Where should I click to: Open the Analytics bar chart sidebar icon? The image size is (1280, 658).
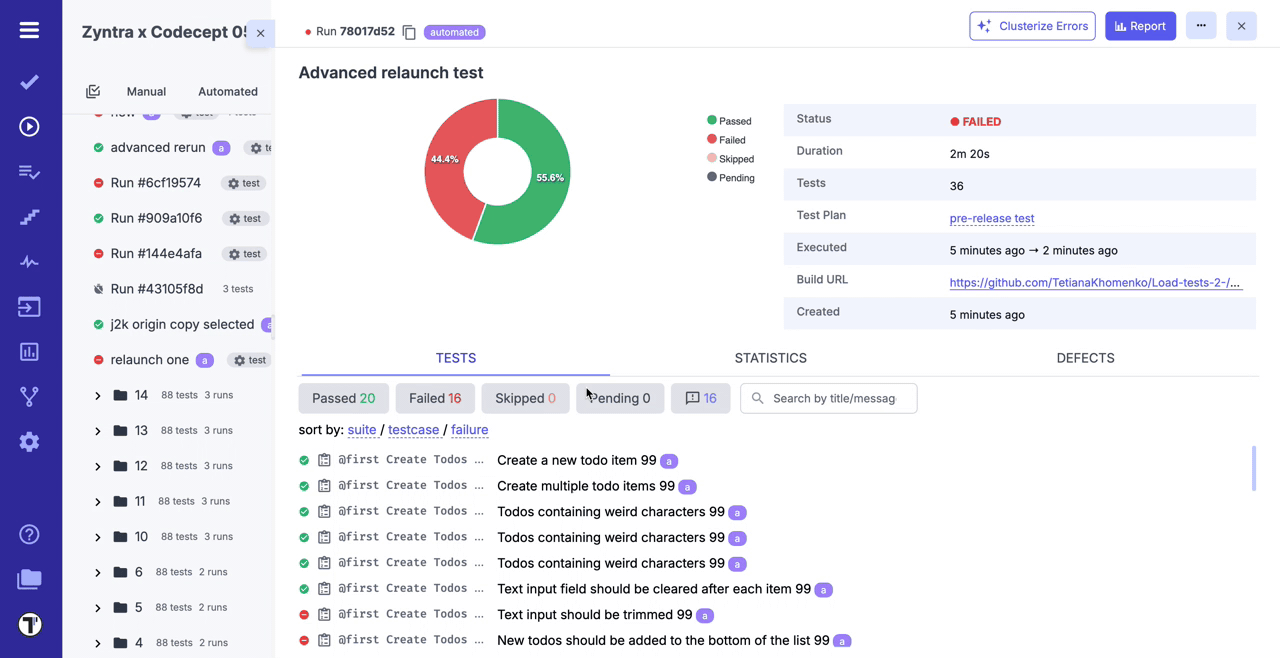click(29, 352)
